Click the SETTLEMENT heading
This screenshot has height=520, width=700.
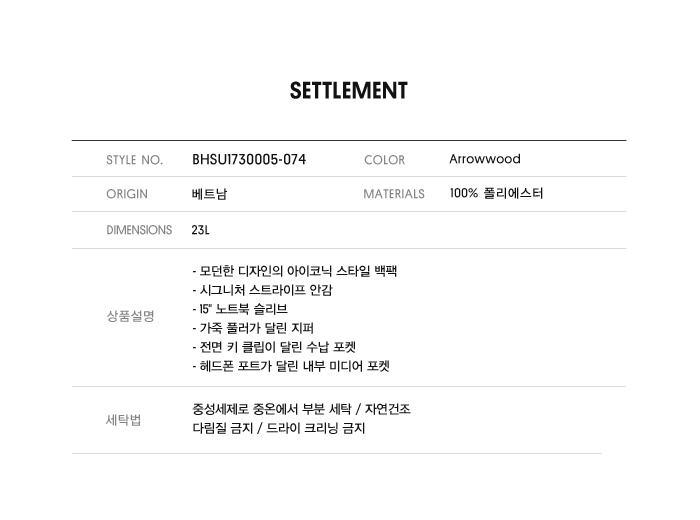pos(349,91)
